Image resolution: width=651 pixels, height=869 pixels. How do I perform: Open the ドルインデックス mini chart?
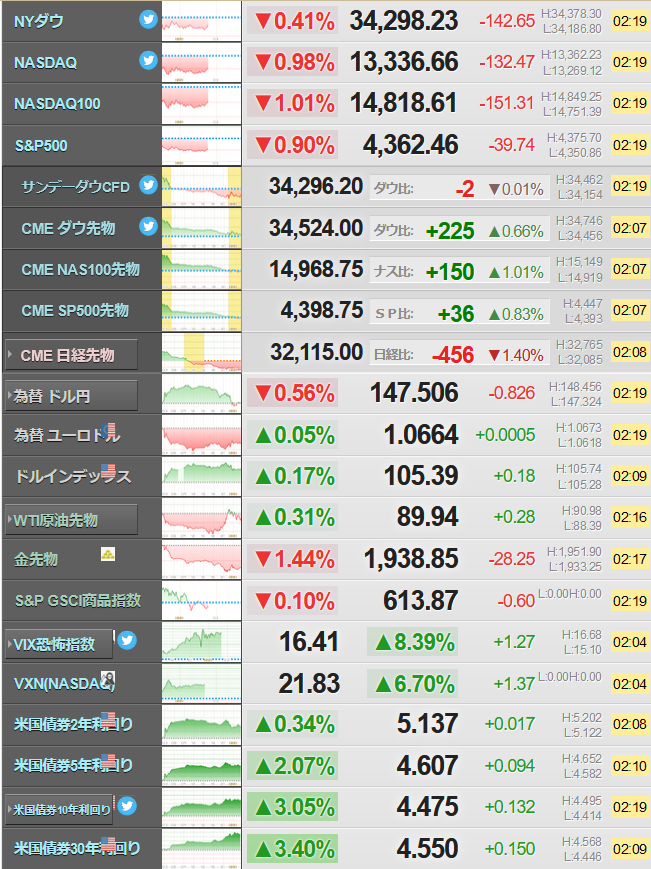(x=202, y=476)
